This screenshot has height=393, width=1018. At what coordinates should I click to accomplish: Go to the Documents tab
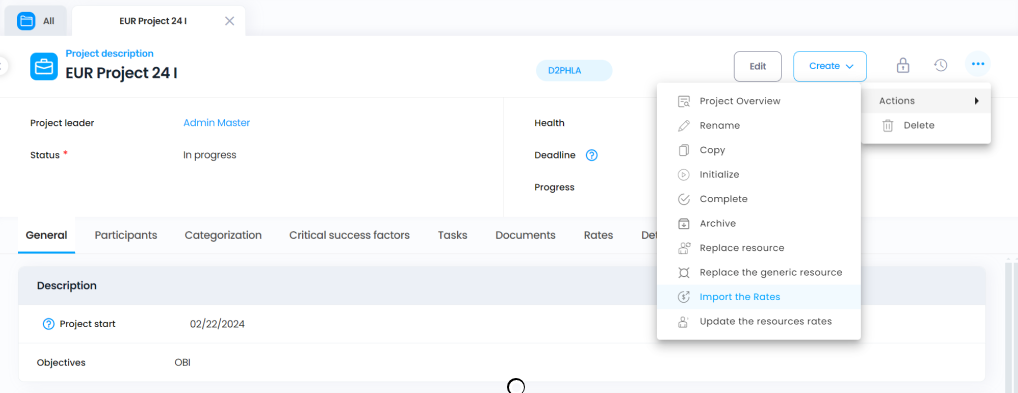(x=525, y=235)
